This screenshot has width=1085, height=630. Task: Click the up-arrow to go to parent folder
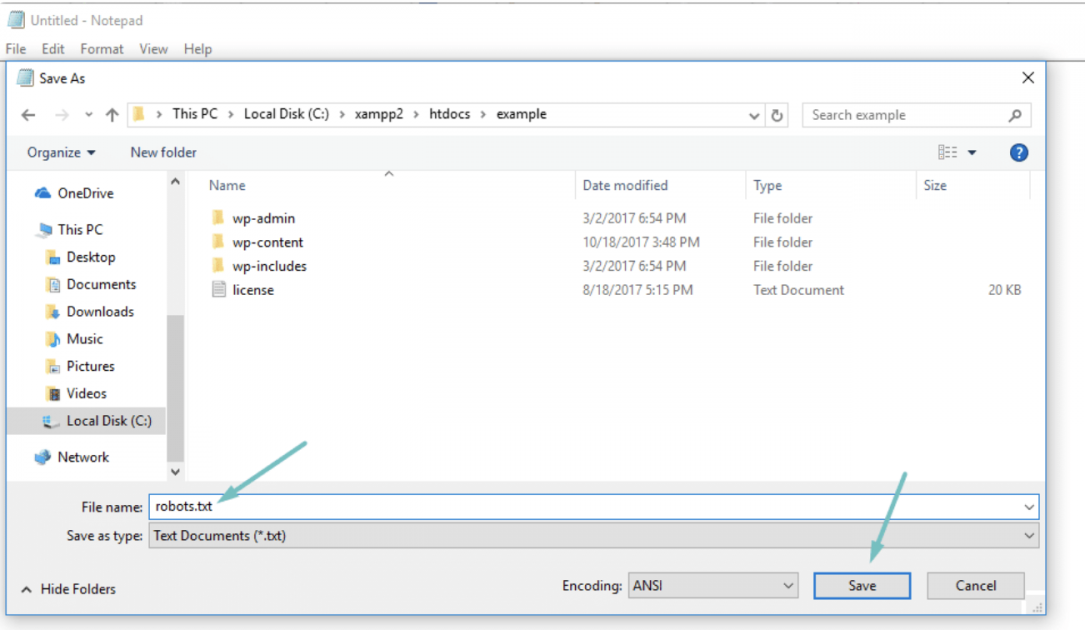111,114
